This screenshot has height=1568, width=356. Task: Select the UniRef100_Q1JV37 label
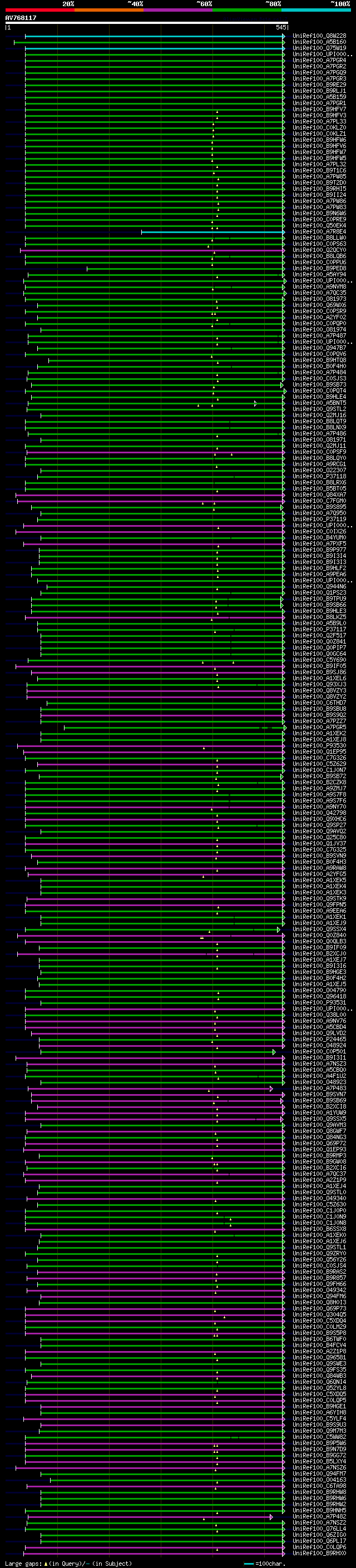click(319, 844)
